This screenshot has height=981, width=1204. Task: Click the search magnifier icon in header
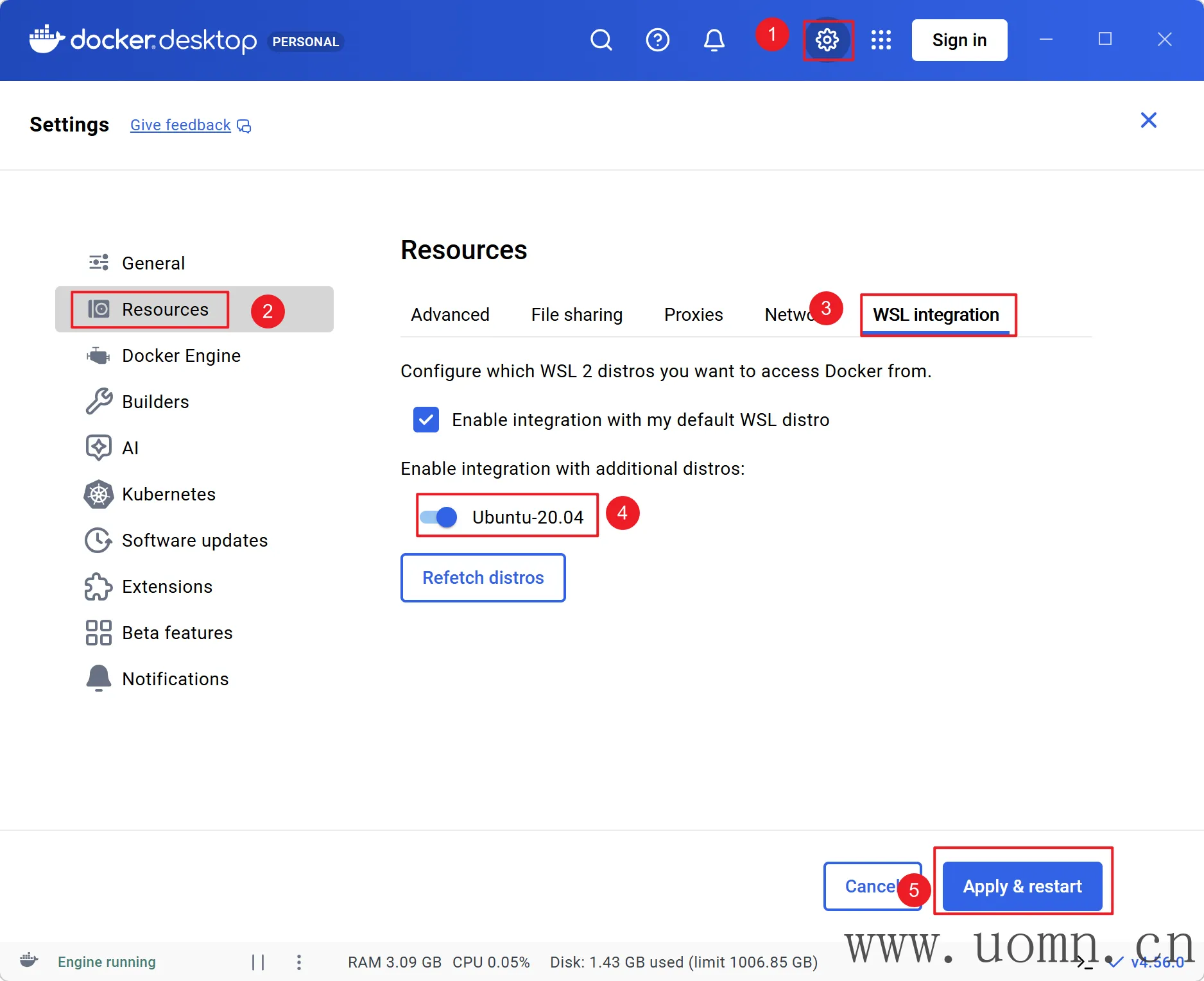point(601,40)
